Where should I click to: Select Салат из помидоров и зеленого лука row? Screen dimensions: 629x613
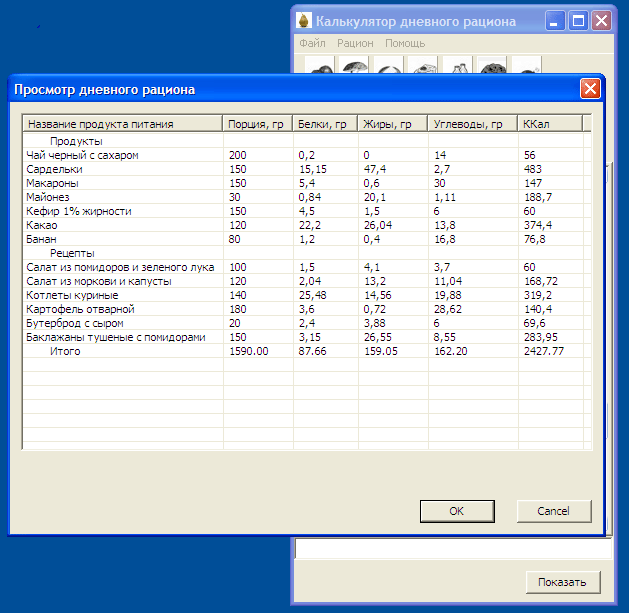pos(306,267)
